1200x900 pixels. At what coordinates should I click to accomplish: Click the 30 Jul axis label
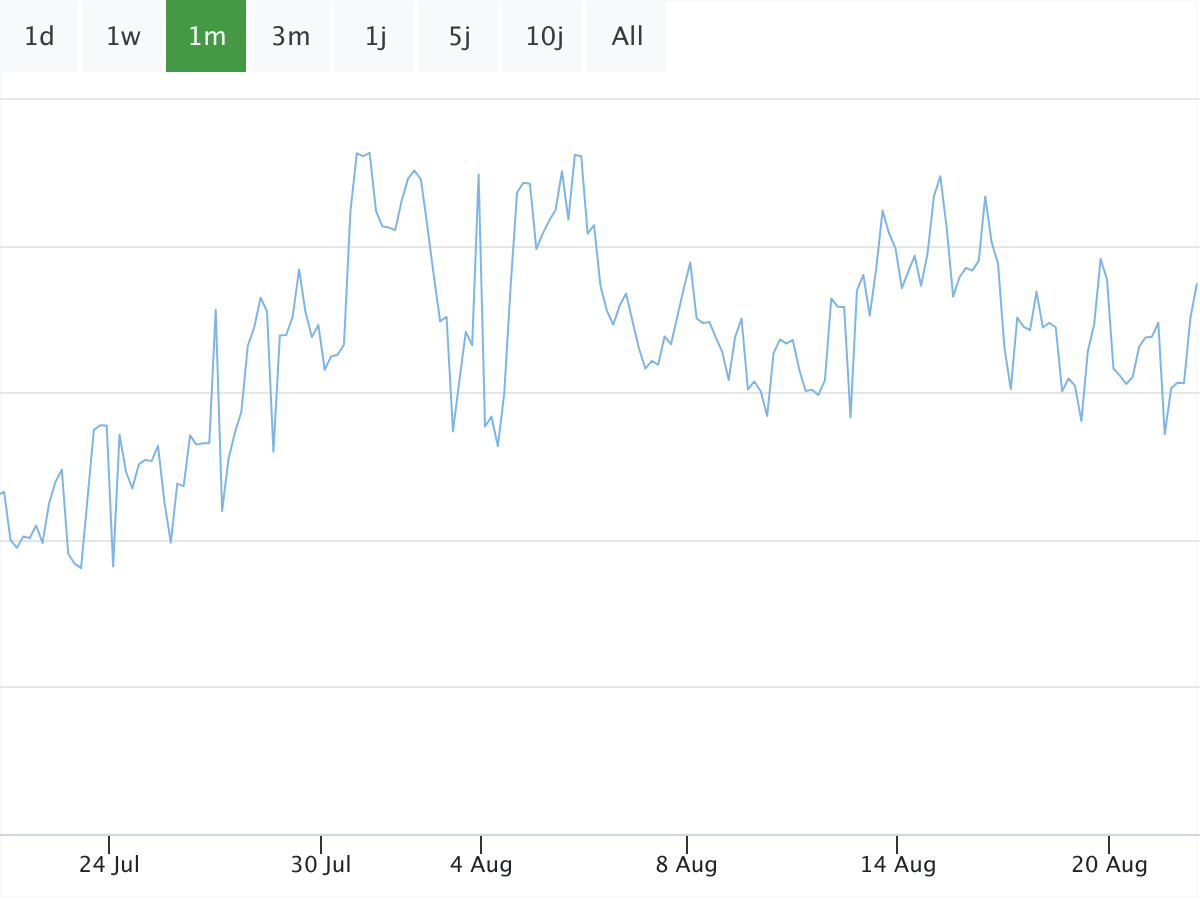(x=321, y=865)
